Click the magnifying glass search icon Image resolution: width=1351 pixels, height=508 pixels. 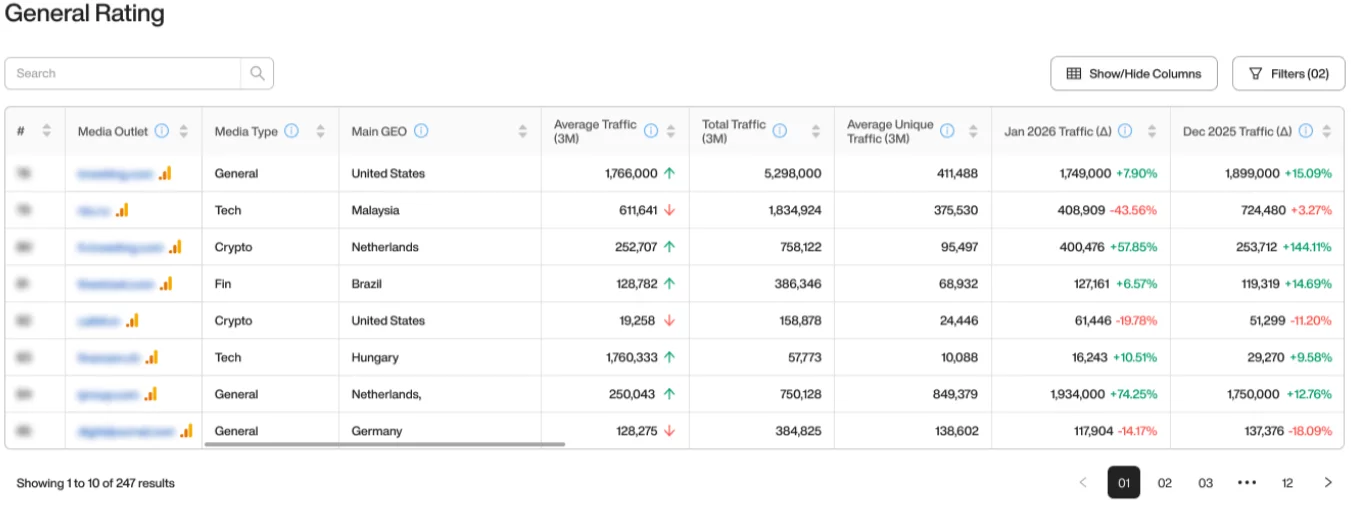coord(257,73)
